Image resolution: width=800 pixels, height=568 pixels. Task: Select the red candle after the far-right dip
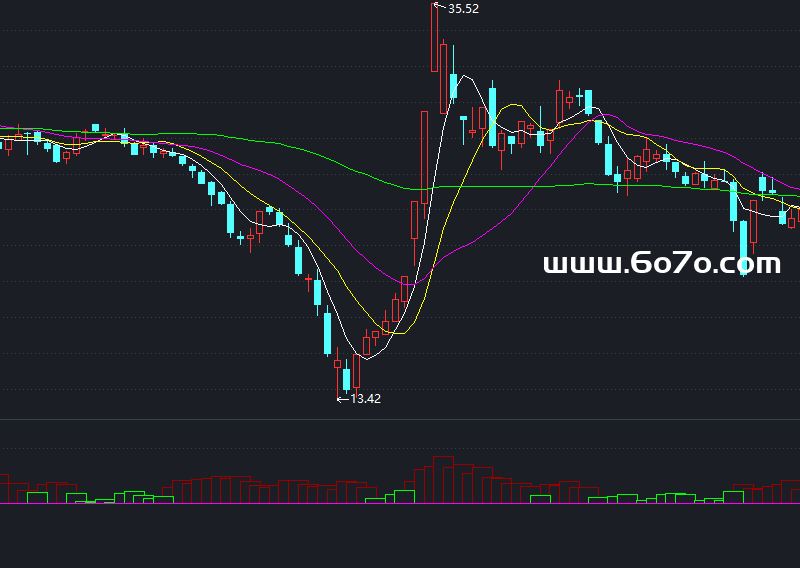point(754,222)
